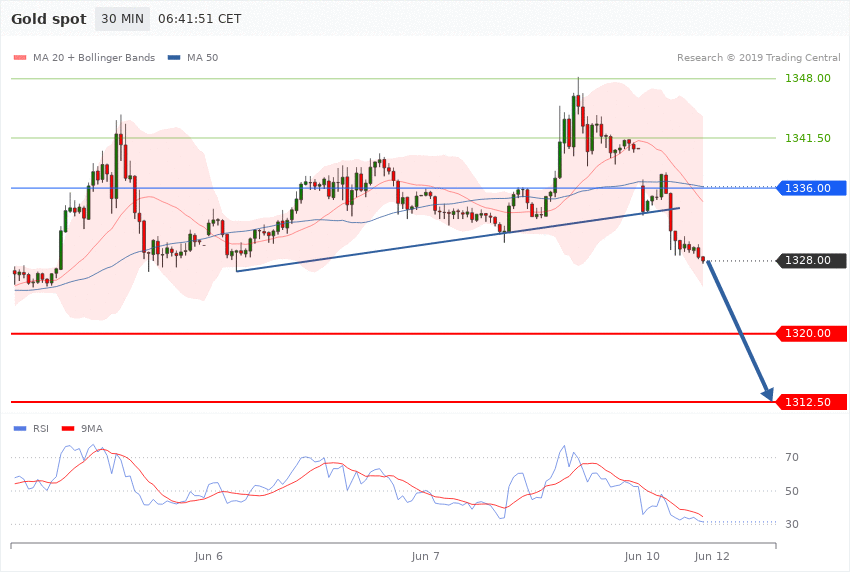Click the 1341.50 resistance level label
Screen dimensions: 850x576
pos(808,138)
